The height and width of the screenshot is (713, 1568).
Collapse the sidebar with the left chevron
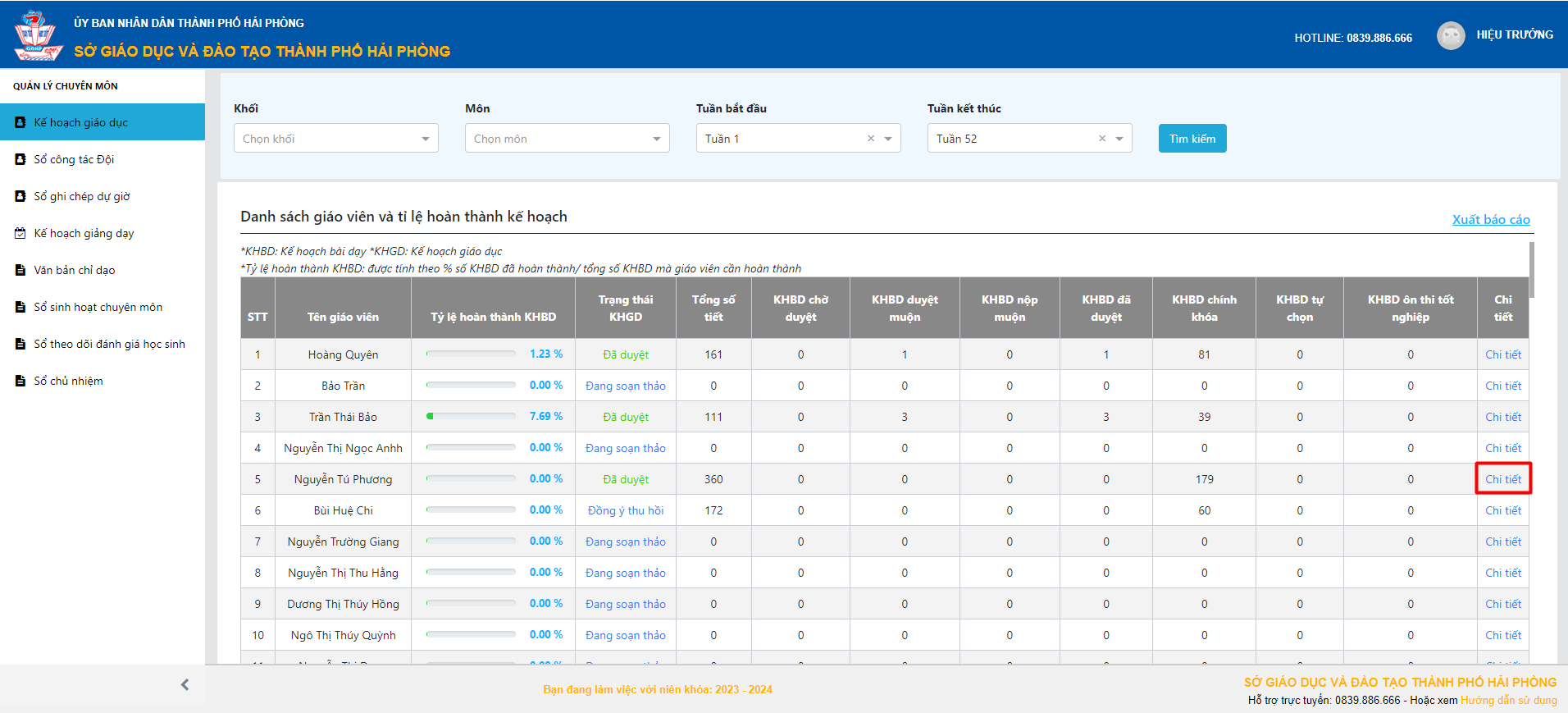tap(185, 684)
